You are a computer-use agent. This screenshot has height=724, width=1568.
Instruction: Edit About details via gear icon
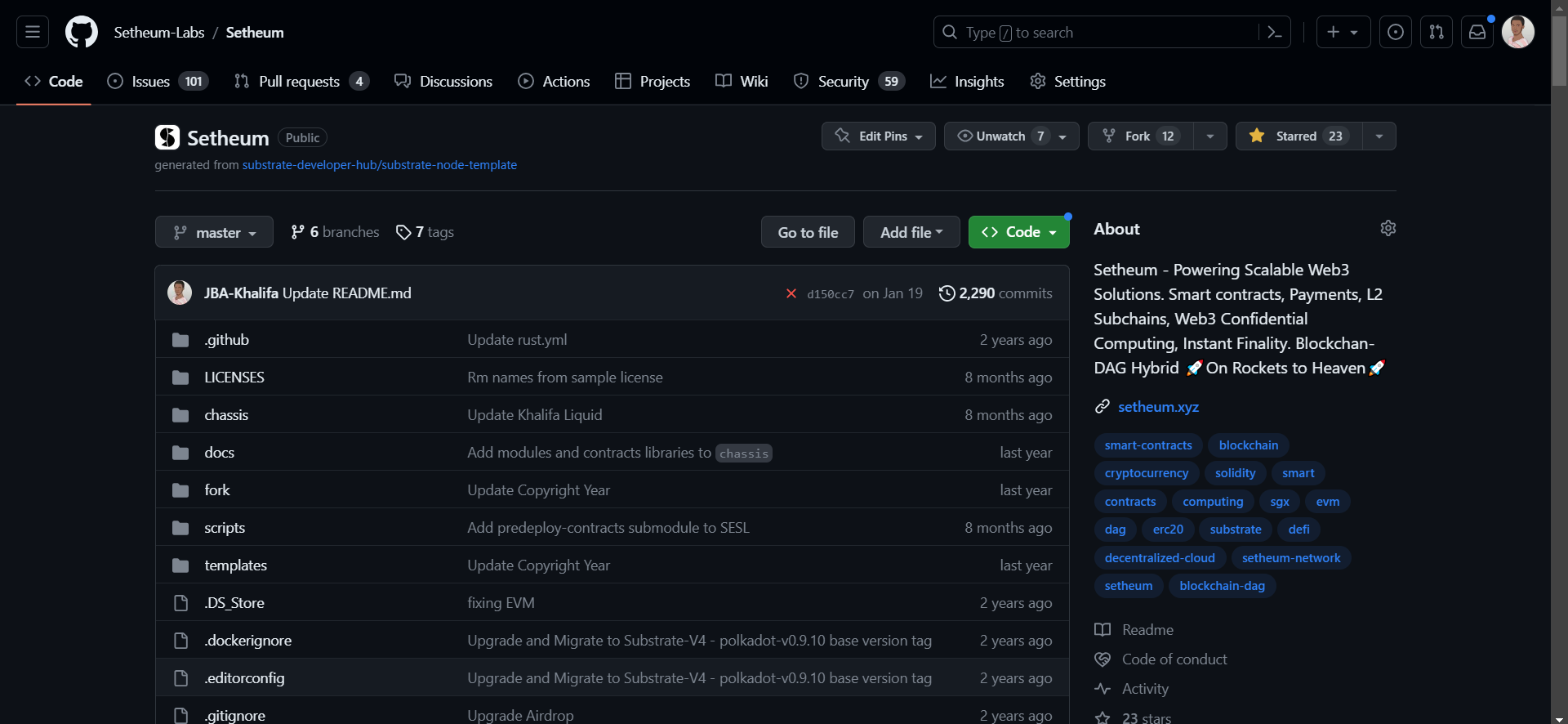tap(1388, 228)
